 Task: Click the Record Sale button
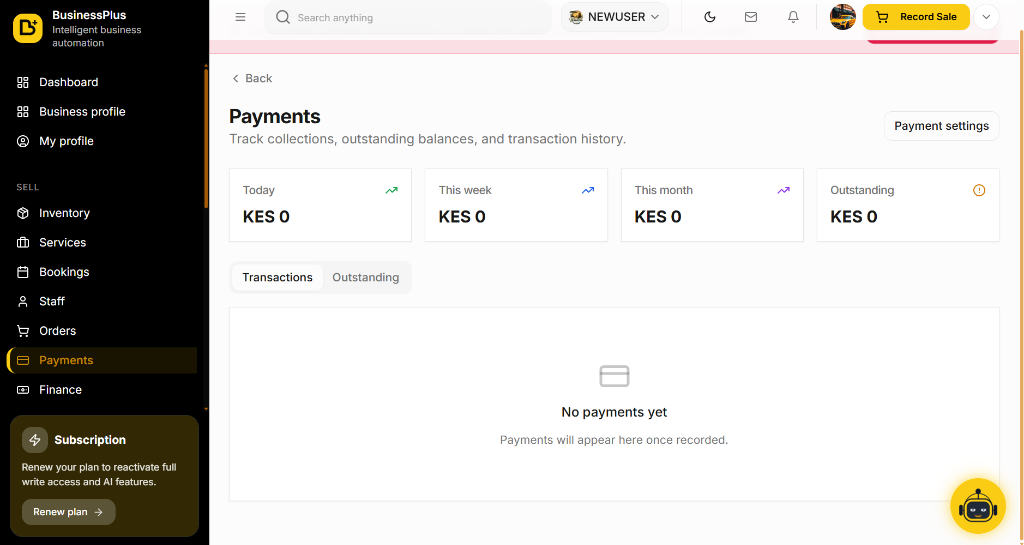click(916, 17)
